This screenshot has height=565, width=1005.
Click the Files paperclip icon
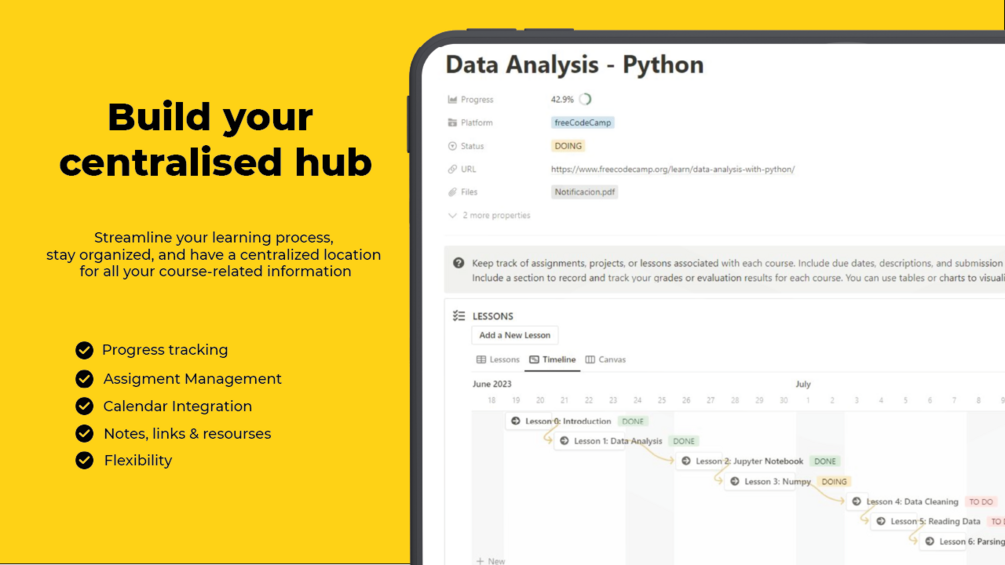coord(453,192)
